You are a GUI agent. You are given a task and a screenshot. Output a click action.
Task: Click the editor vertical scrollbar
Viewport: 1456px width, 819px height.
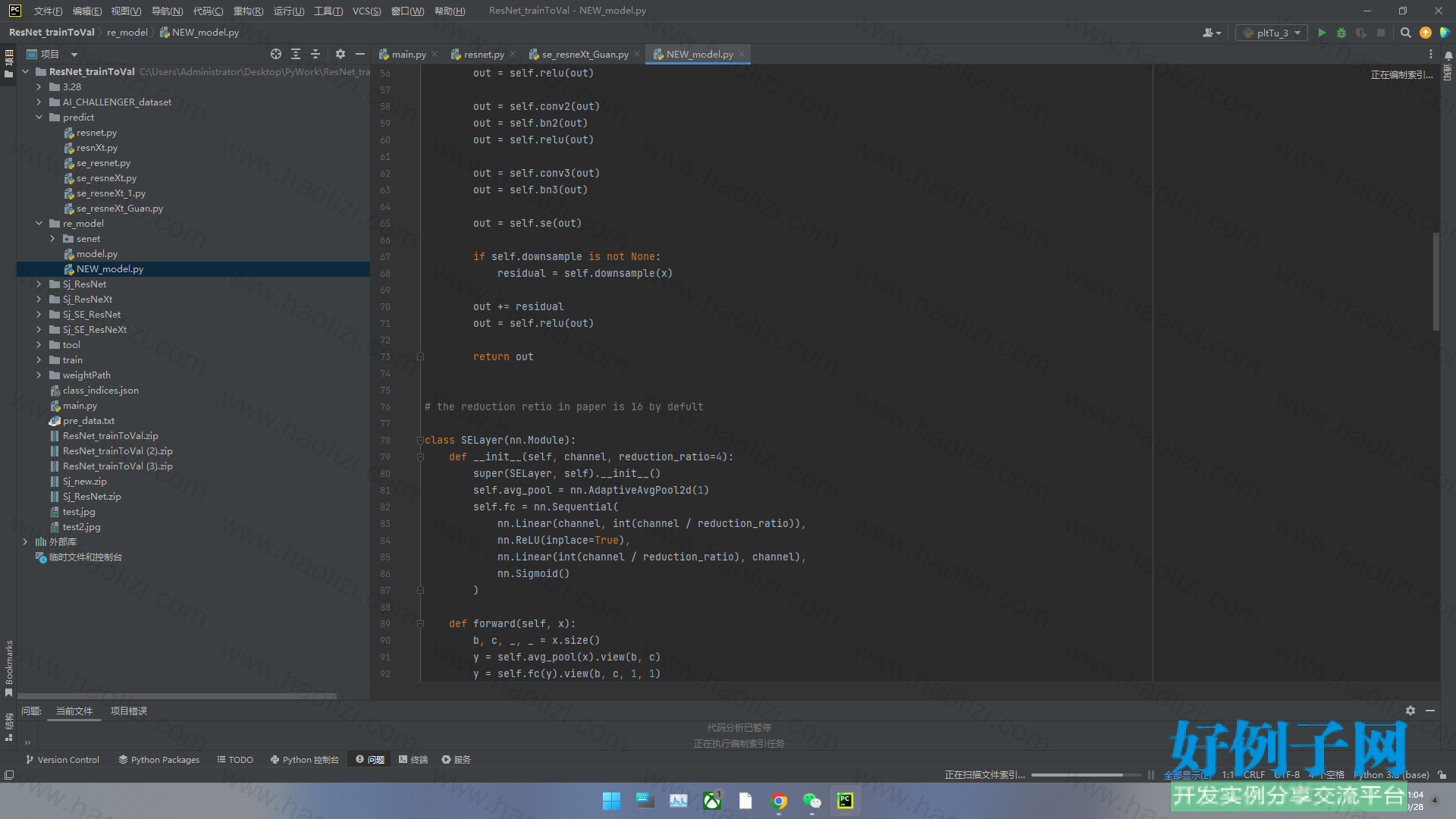pyautogui.click(x=1436, y=281)
